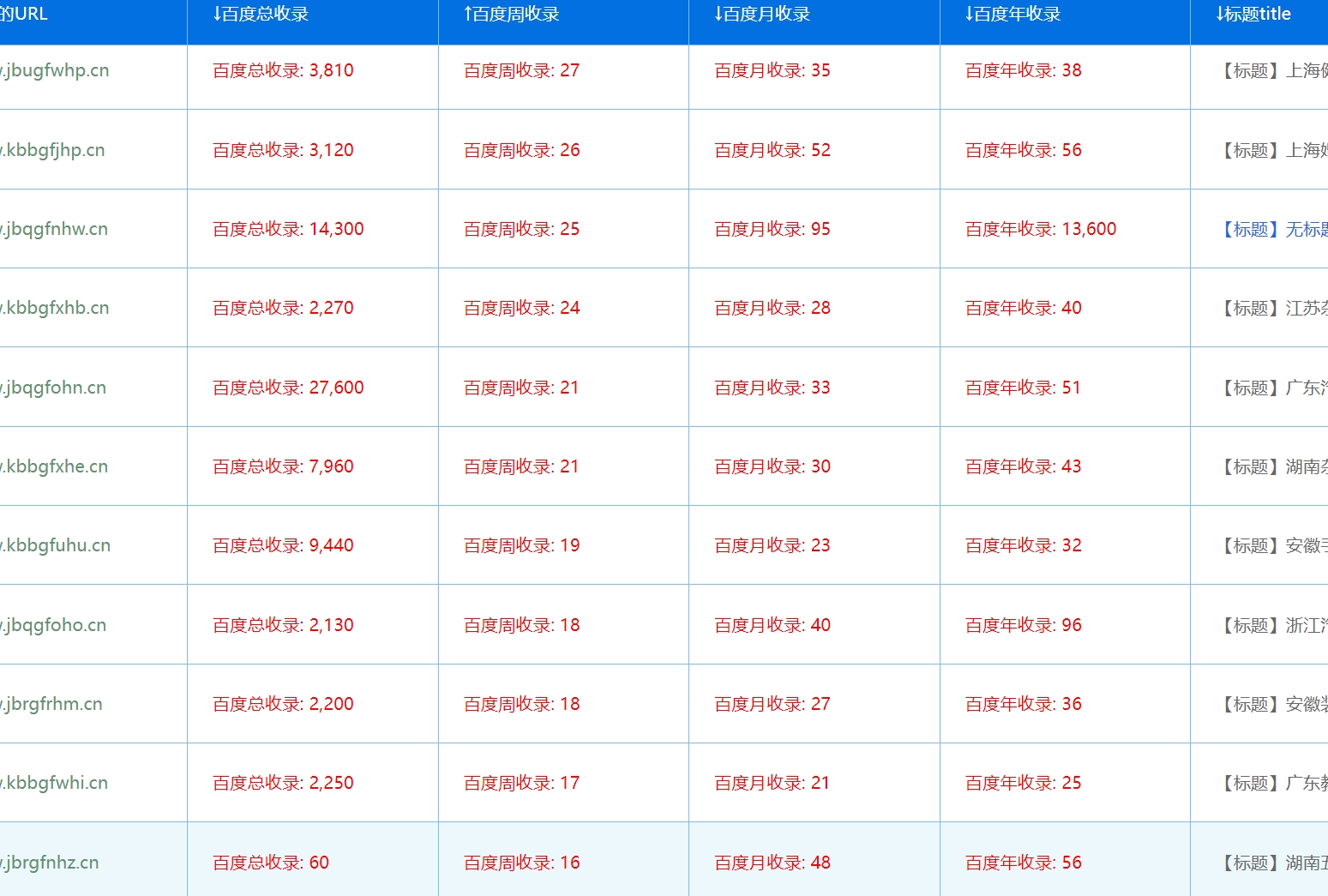This screenshot has height=896, width=1328.
Task: Open the kbbgfjhp.cn URL link
Action: pos(52,150)
